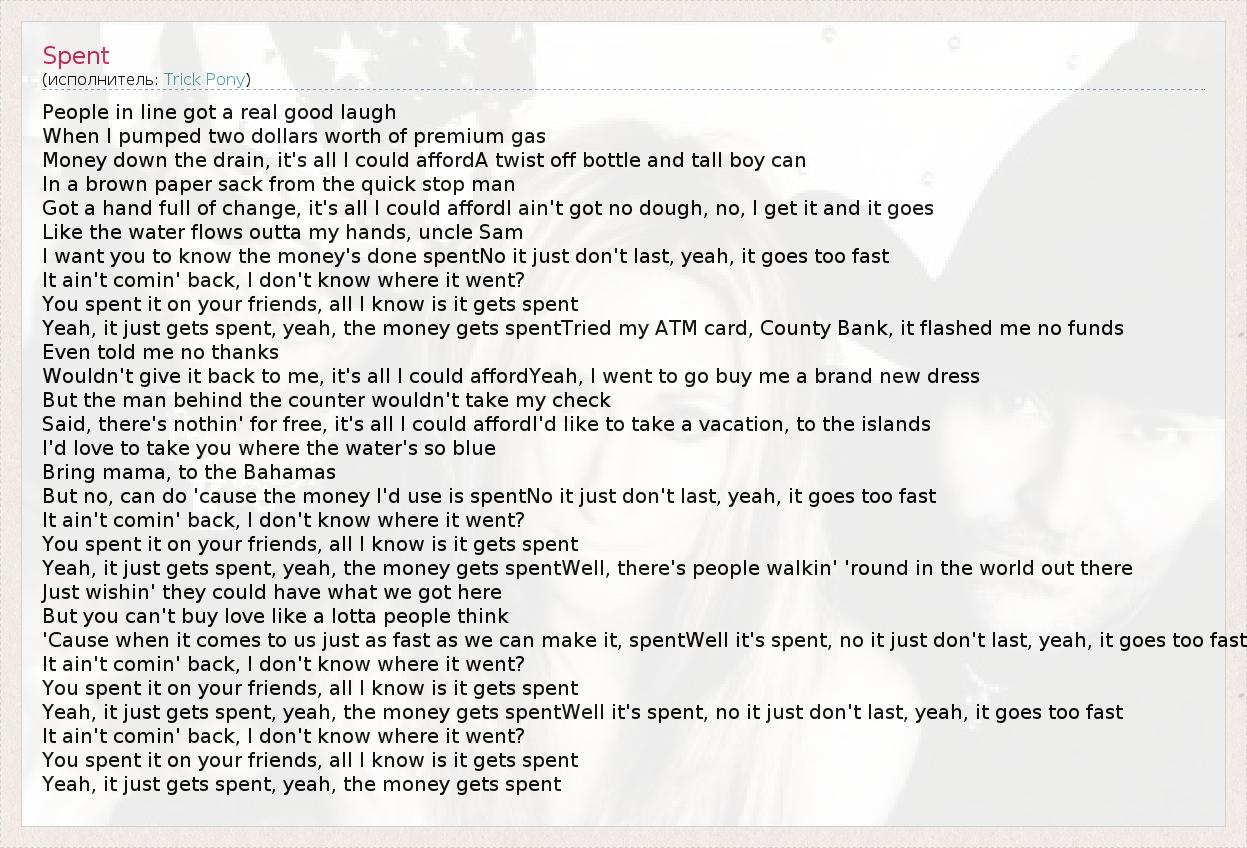Click the lyric line 'People in line got a real good laugh'
1247x848 pixels.
coord(219,112)
